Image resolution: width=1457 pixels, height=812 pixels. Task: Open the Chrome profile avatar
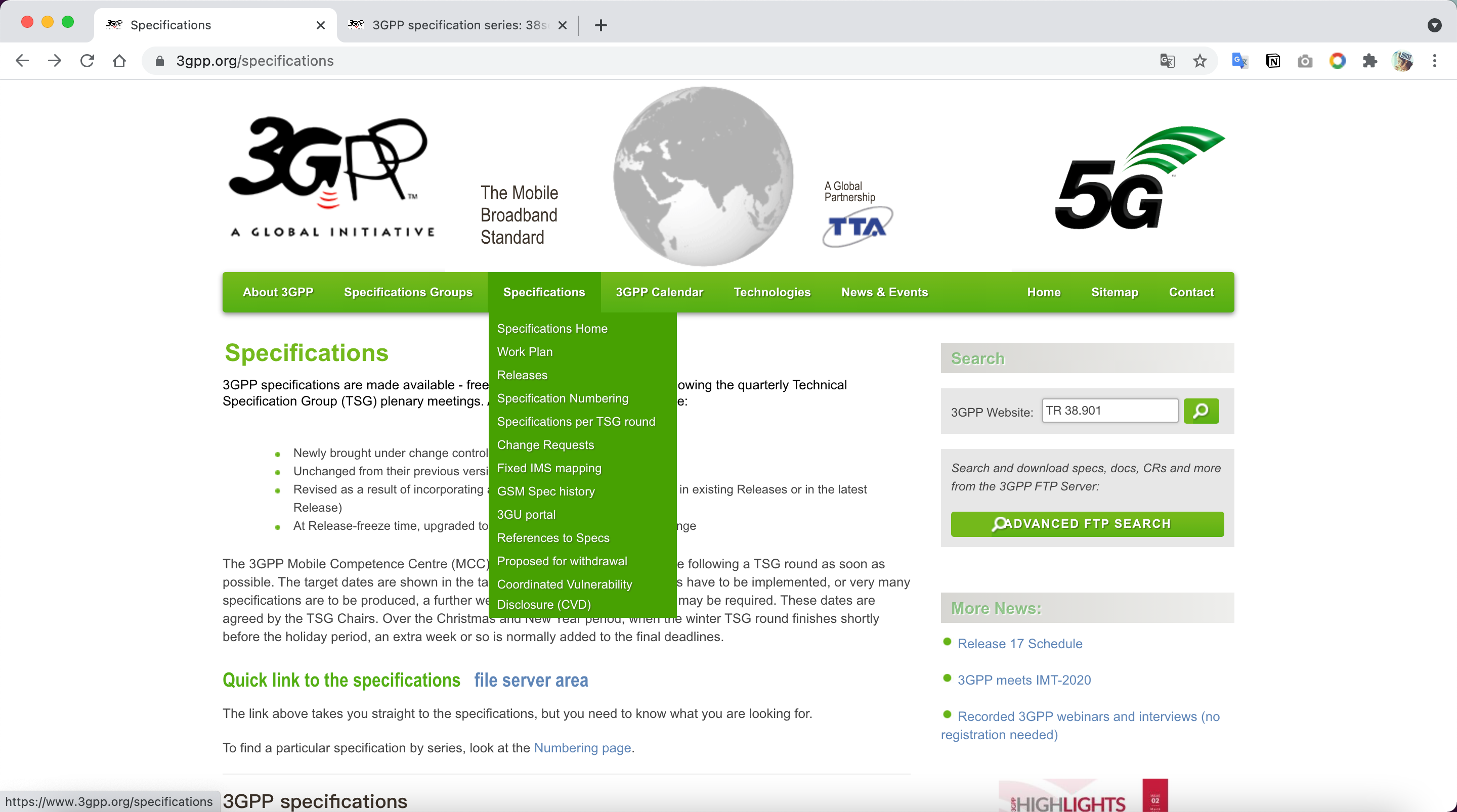[x=1402, y=61]
